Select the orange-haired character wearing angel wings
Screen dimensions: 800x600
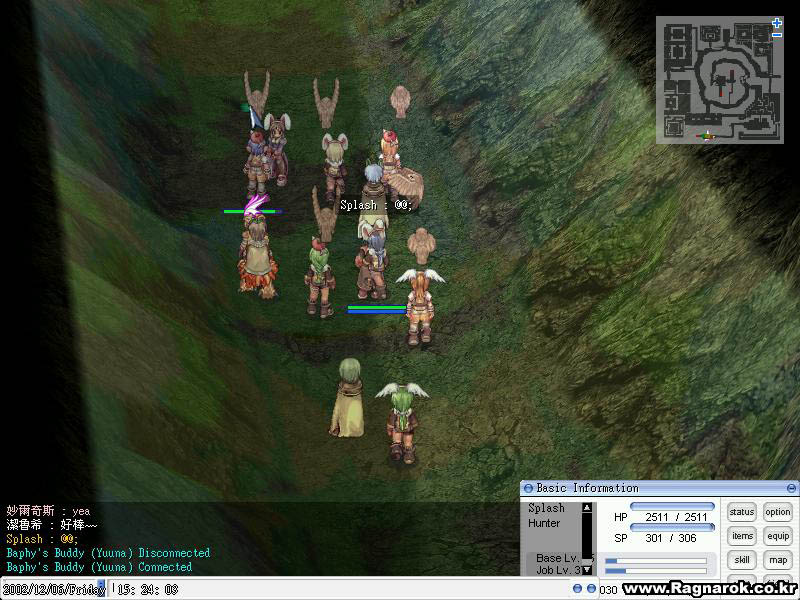point(420,306)
